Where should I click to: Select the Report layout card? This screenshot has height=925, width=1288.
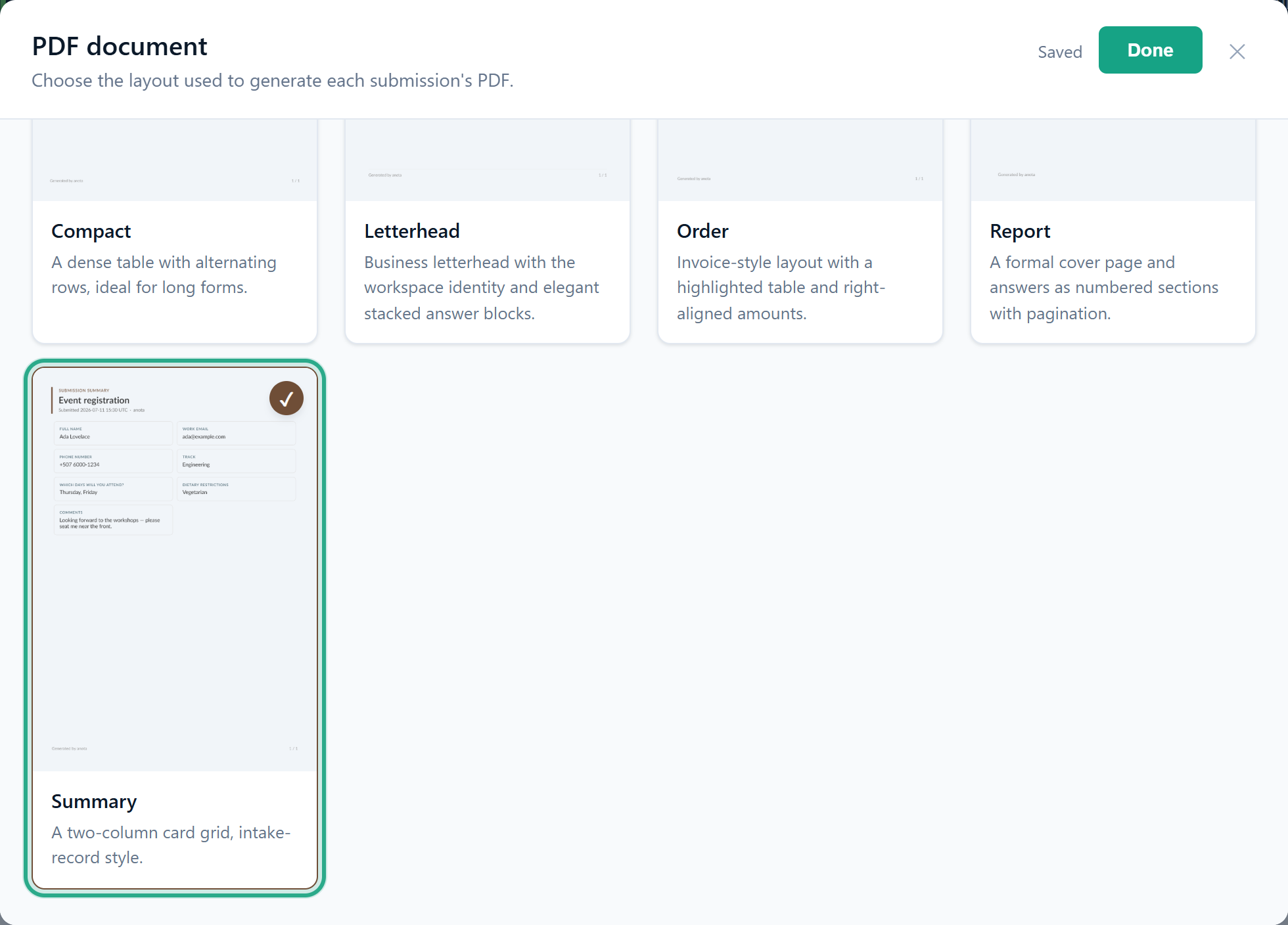pos(1113,231)
